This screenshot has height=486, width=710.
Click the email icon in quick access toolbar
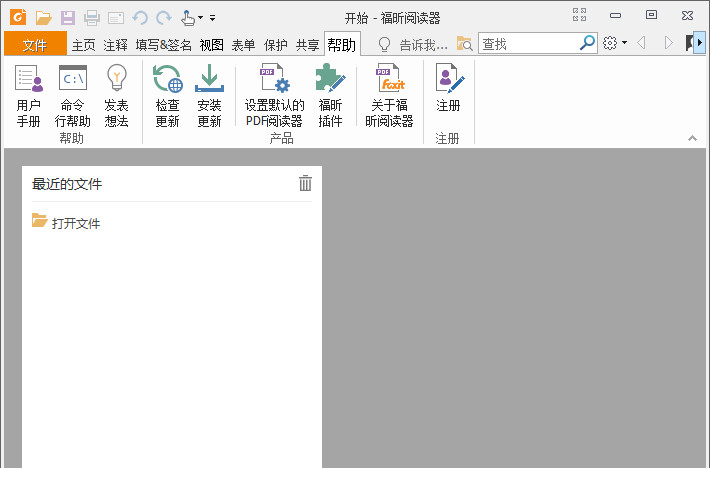[116, 18]
